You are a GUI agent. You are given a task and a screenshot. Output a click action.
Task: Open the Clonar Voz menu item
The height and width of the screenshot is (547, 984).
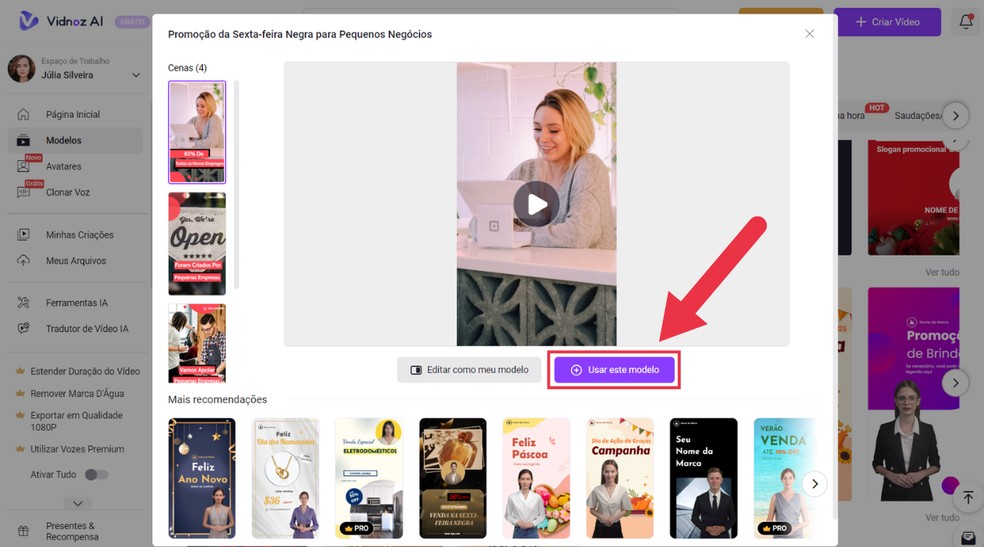pos(75,192)
